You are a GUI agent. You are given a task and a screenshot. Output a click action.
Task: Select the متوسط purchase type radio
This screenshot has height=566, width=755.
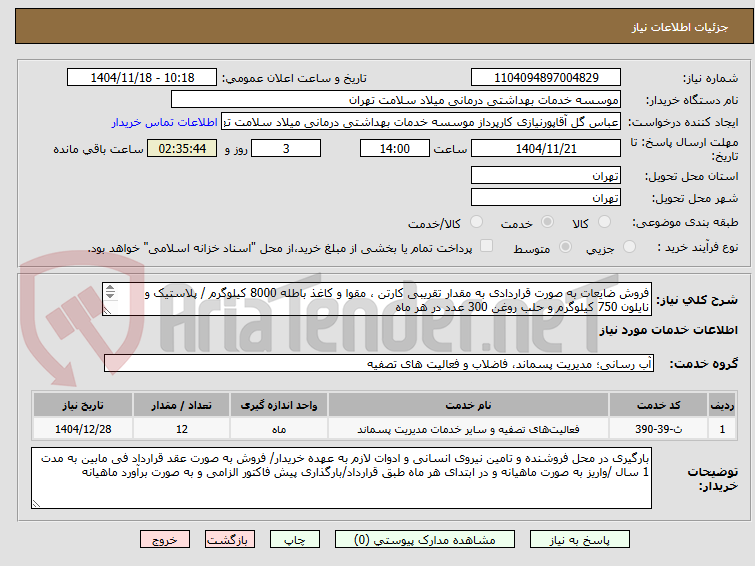565,247
